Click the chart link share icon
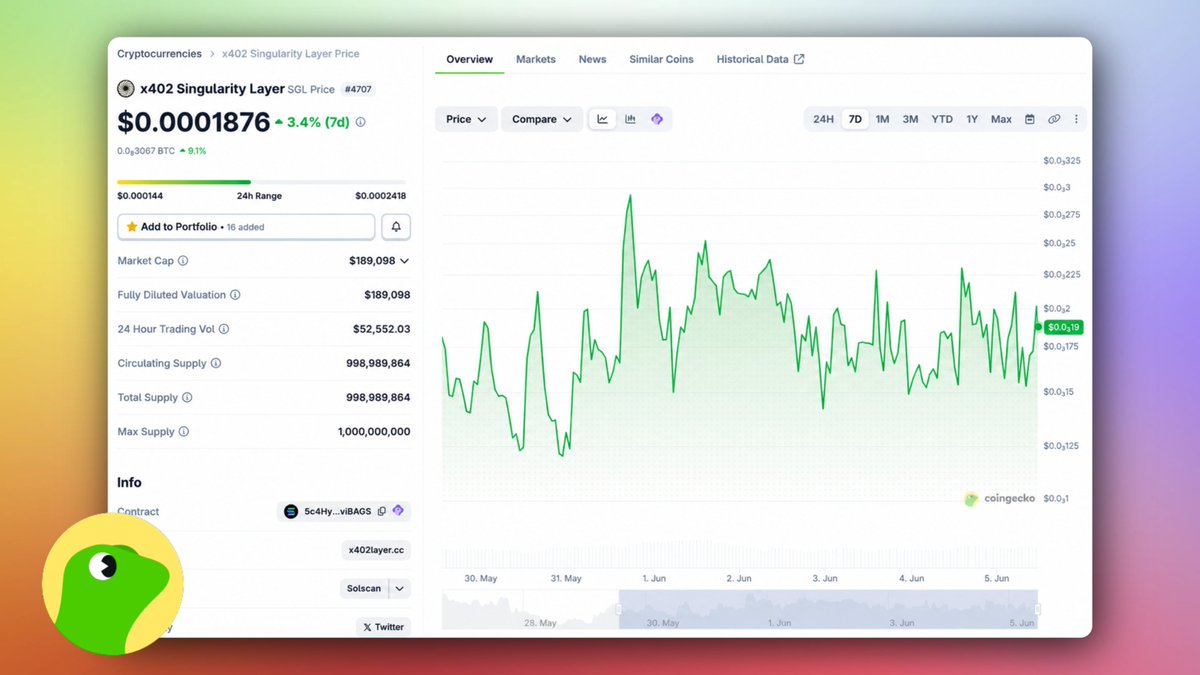Screen dimensions: 1200x675 pyautogui.click(x=1054, y=119)
